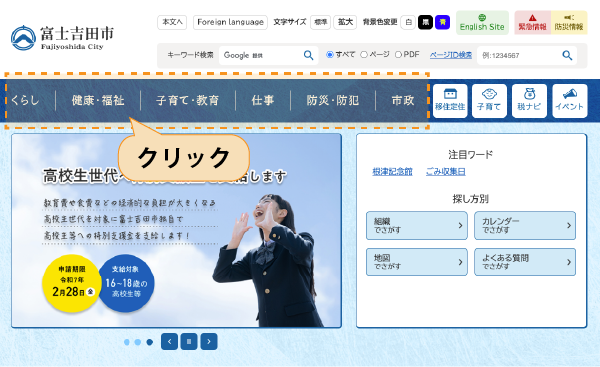Open the イベント megaphone icon button
The height and width of the screenshot is (367, 600).
click(x=570, y=101)
